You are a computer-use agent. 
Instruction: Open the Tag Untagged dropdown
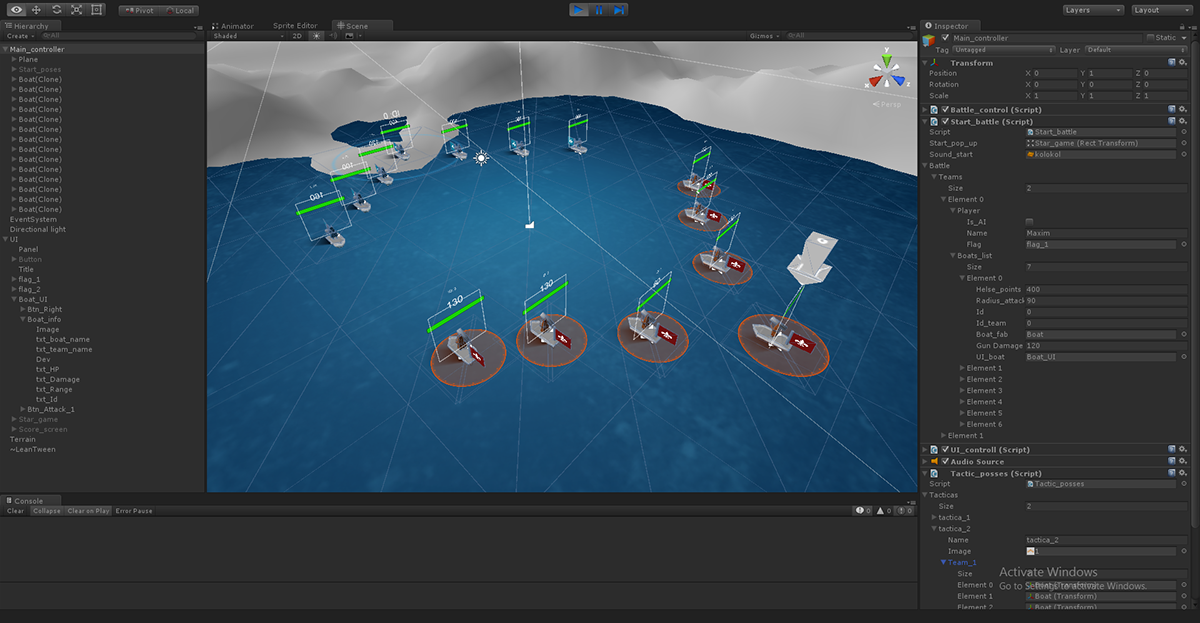(x=1003, y=50)
